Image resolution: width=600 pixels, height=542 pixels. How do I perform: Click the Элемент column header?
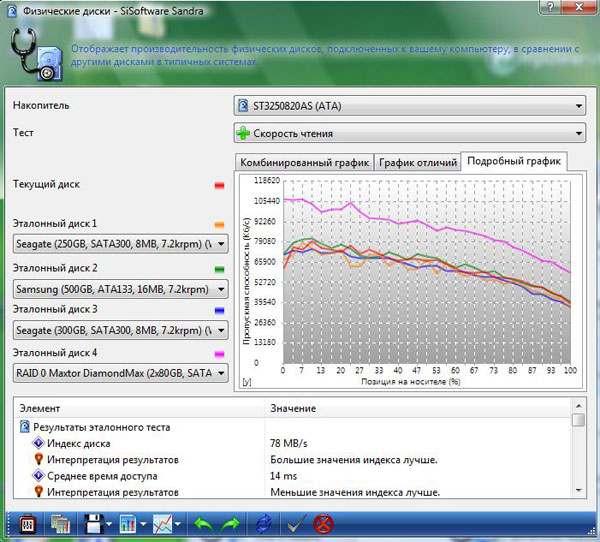click(x=140, y=408)
